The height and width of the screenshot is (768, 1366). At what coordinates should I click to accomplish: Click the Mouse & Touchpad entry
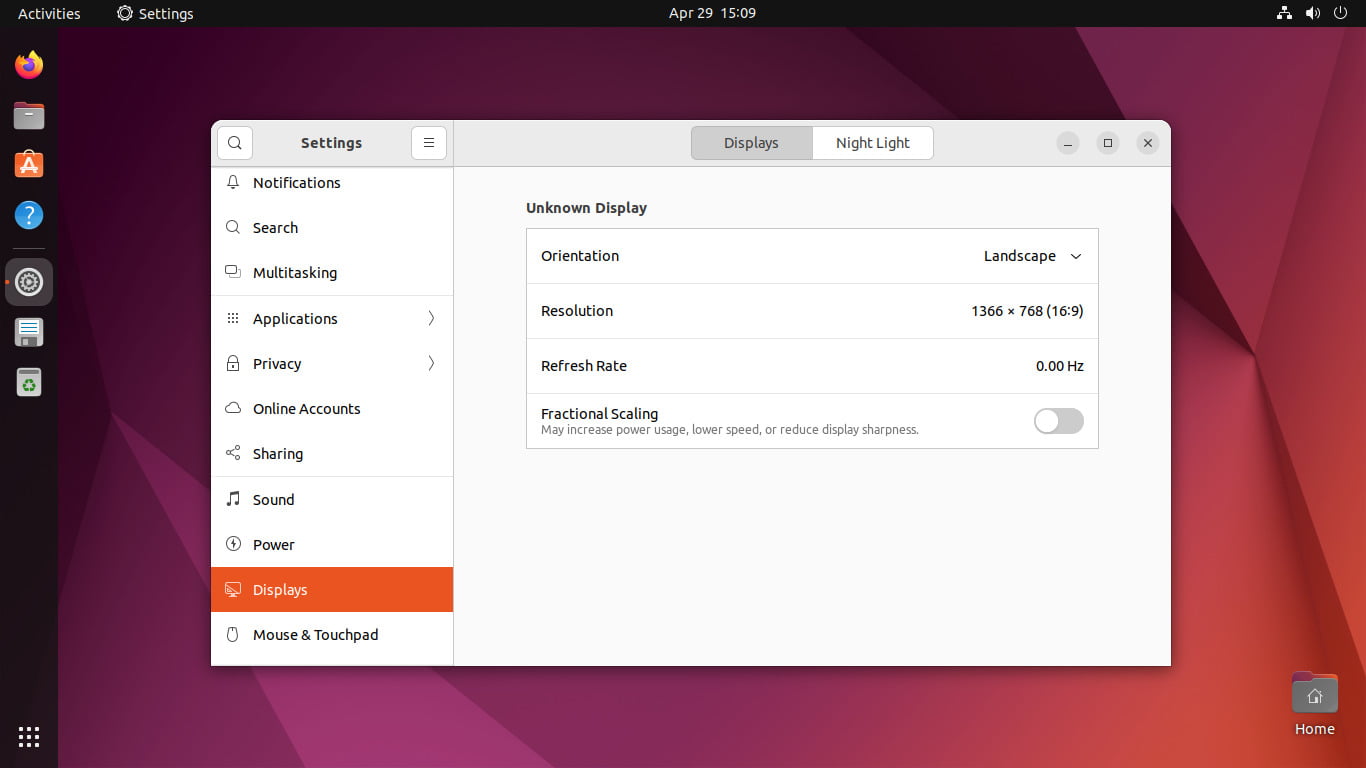(x=316, y=635)
